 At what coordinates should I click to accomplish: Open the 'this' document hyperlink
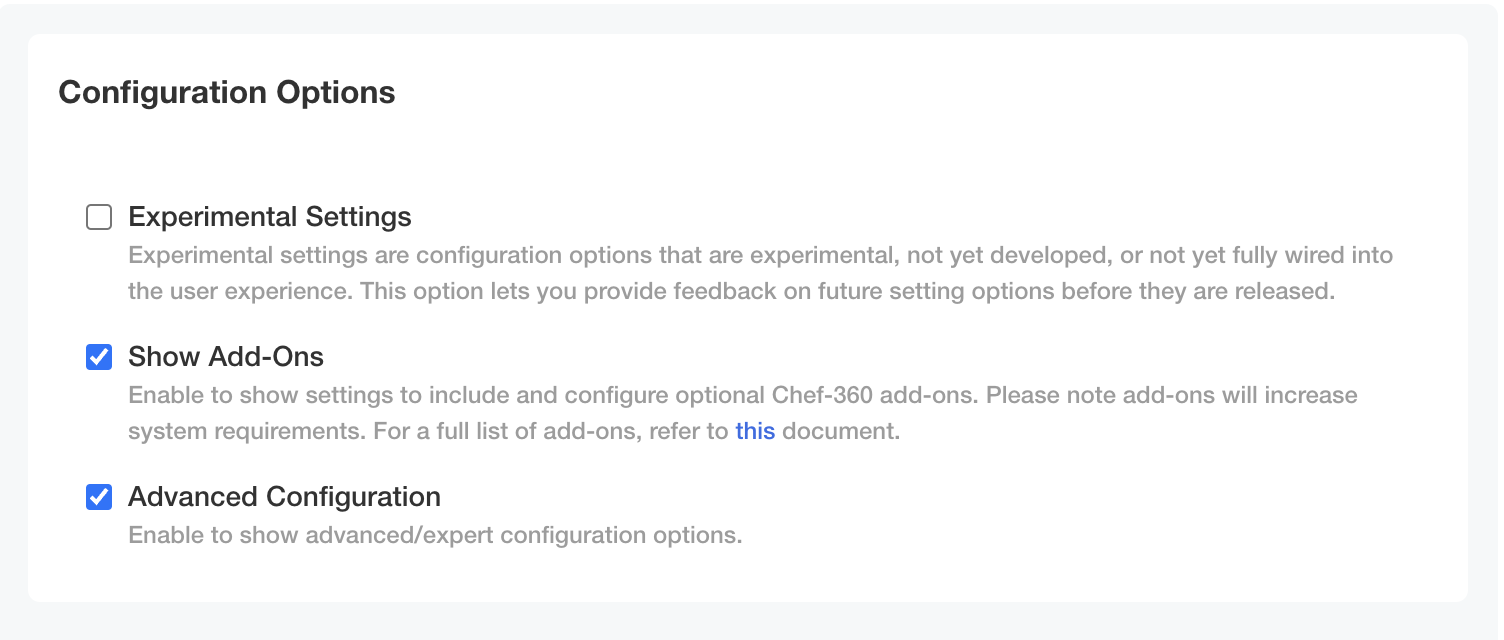[x=755, y=431]
